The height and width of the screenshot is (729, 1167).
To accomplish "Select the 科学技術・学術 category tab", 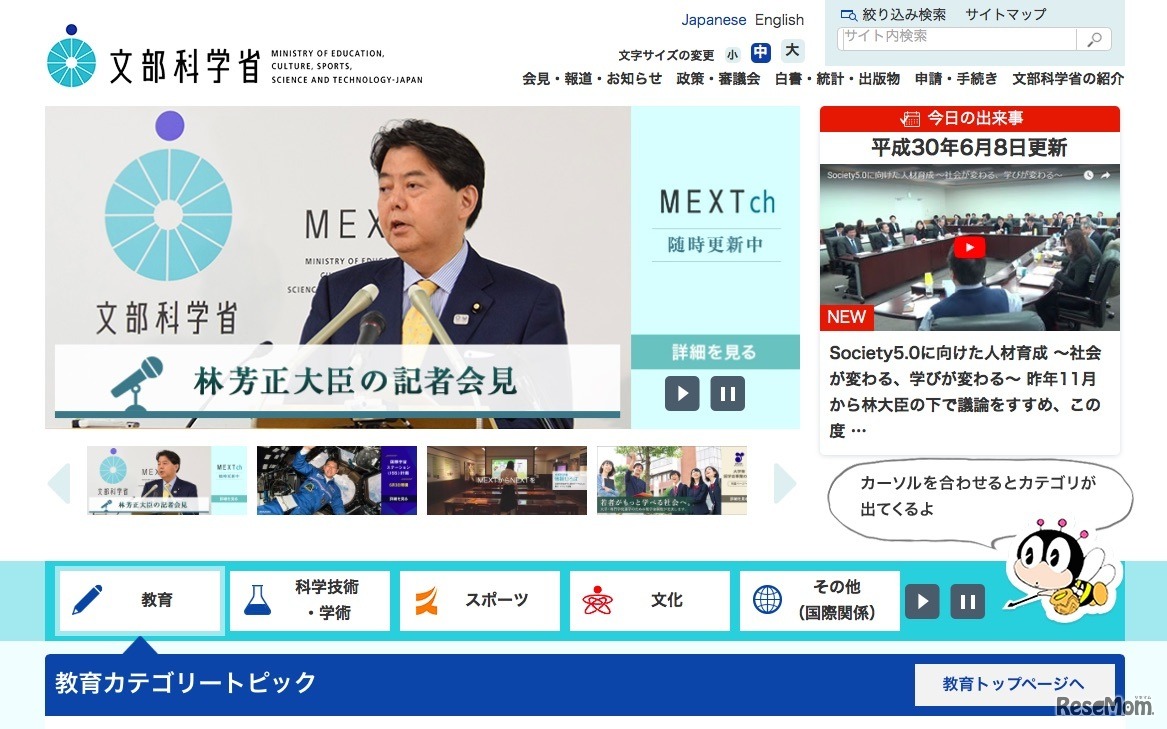I will (x=310, y=600).
